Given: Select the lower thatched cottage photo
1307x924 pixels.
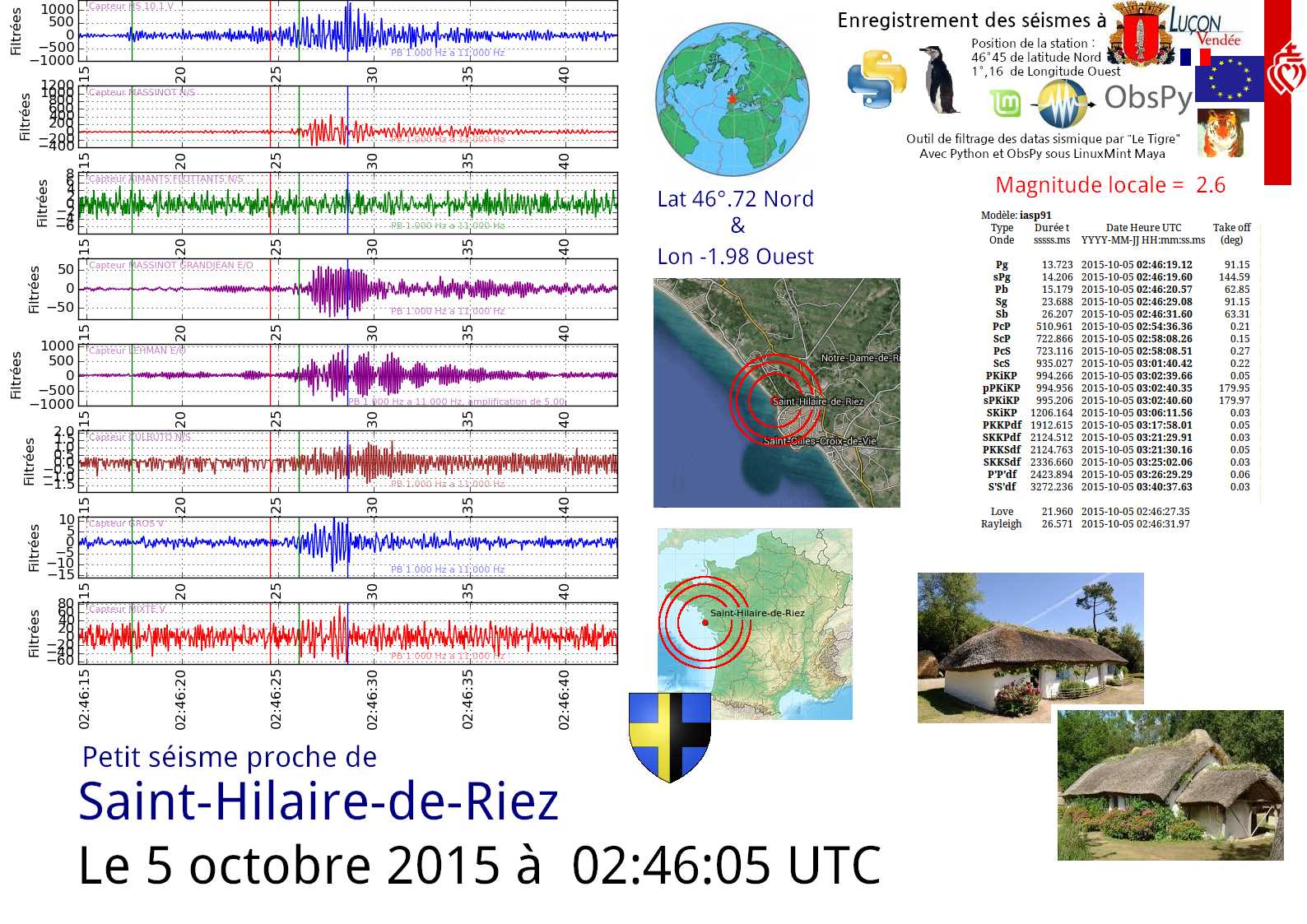Looking at the screenshot, I should tap(1170, 785).
